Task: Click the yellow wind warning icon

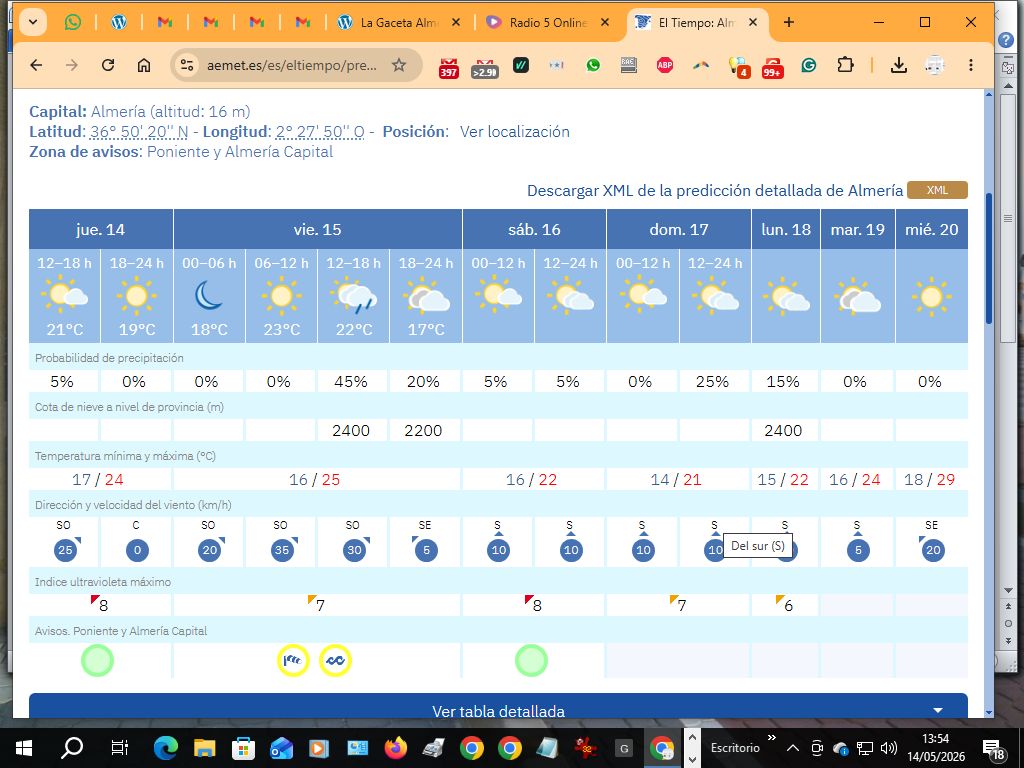Action: point(293,660)
